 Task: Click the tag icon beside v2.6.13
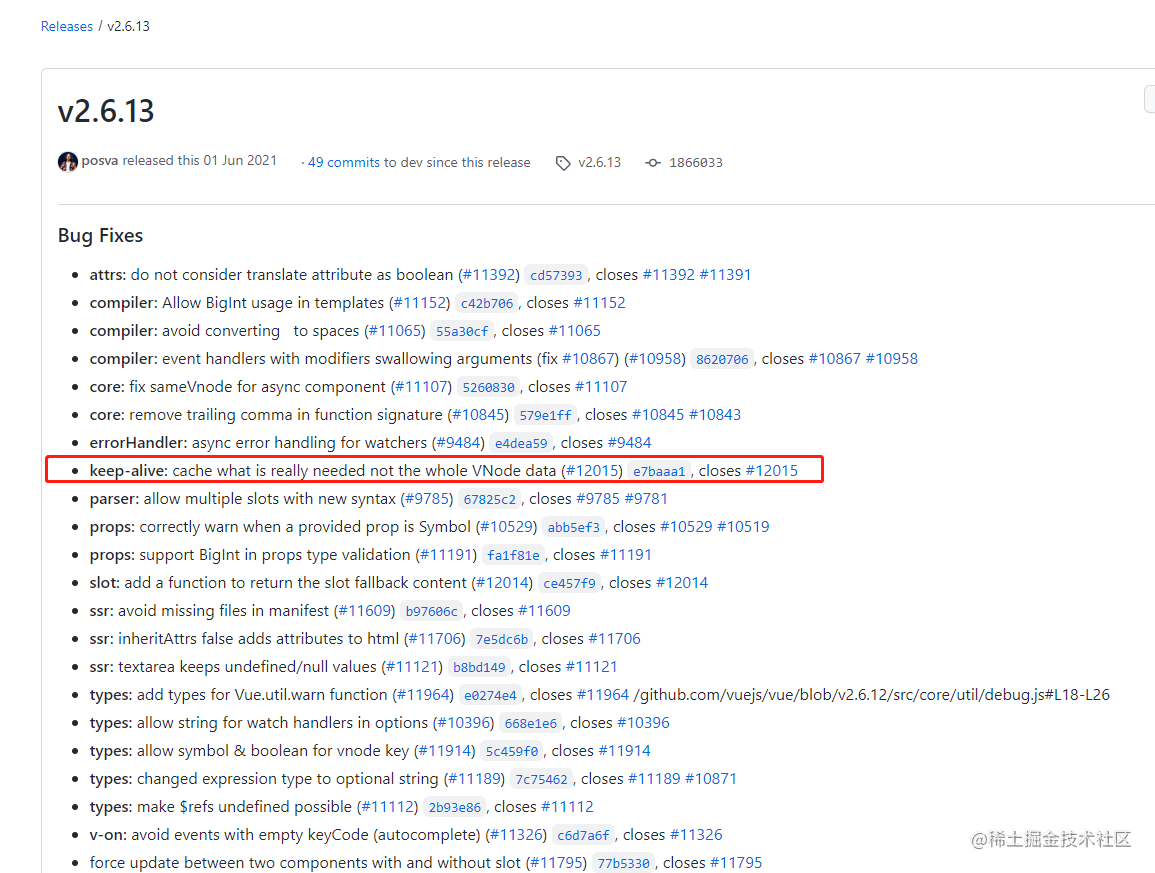coord(563,163)
